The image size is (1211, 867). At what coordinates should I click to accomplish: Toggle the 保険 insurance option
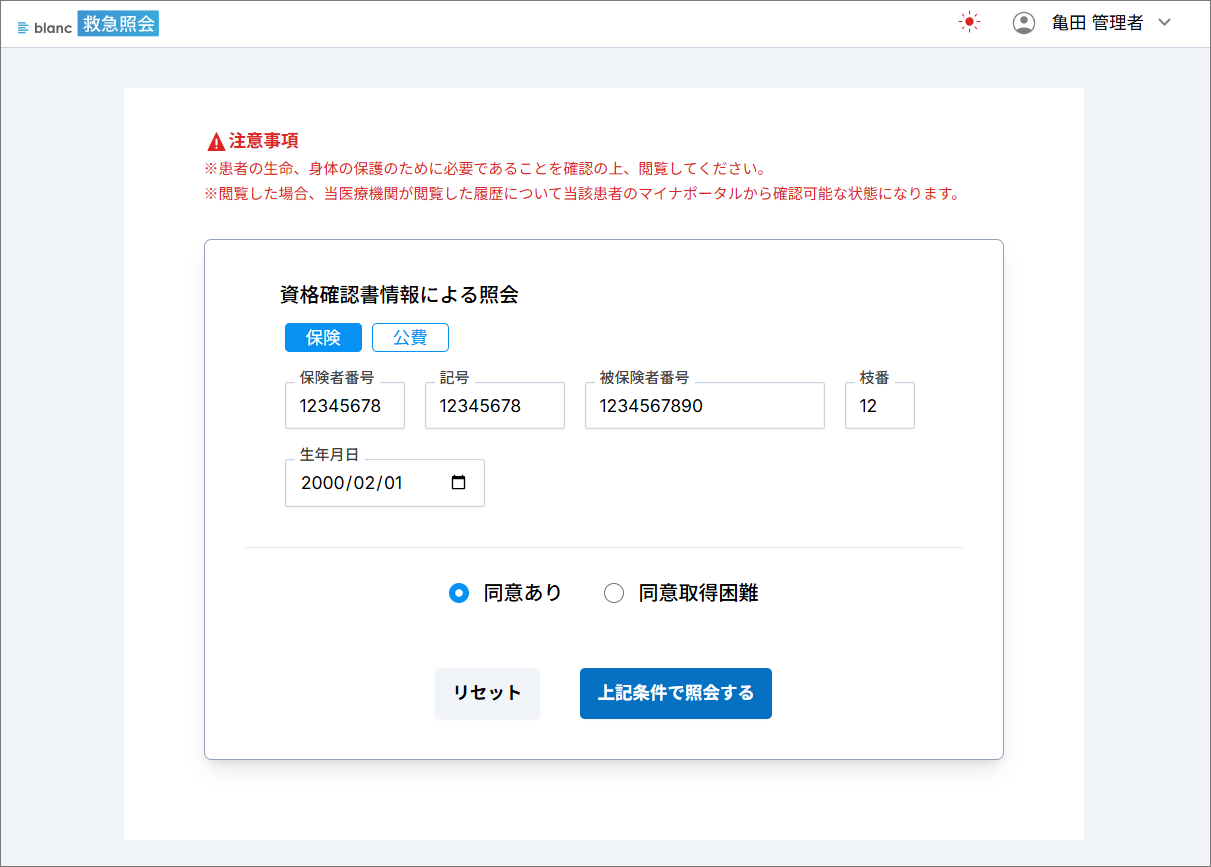(323, 337)
